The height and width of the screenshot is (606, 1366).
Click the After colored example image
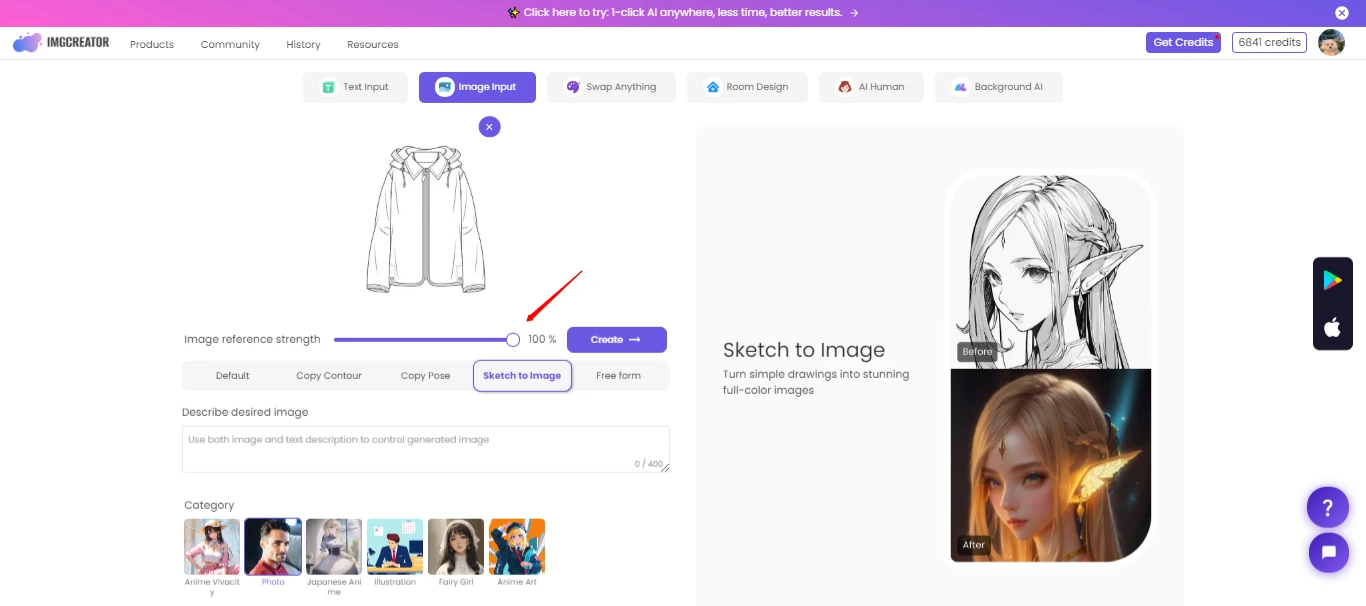pos(1051,465)
